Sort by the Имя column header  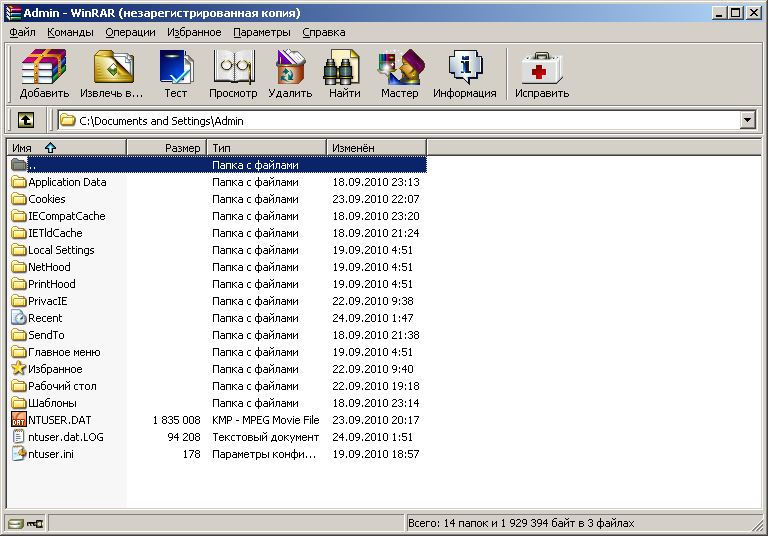[x=67, y=147]
